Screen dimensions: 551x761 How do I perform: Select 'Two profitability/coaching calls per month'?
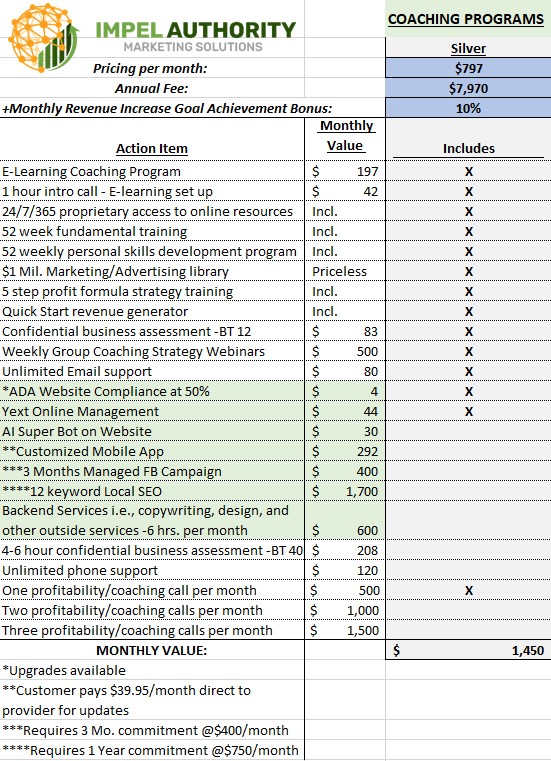click(x=132, y=610)
